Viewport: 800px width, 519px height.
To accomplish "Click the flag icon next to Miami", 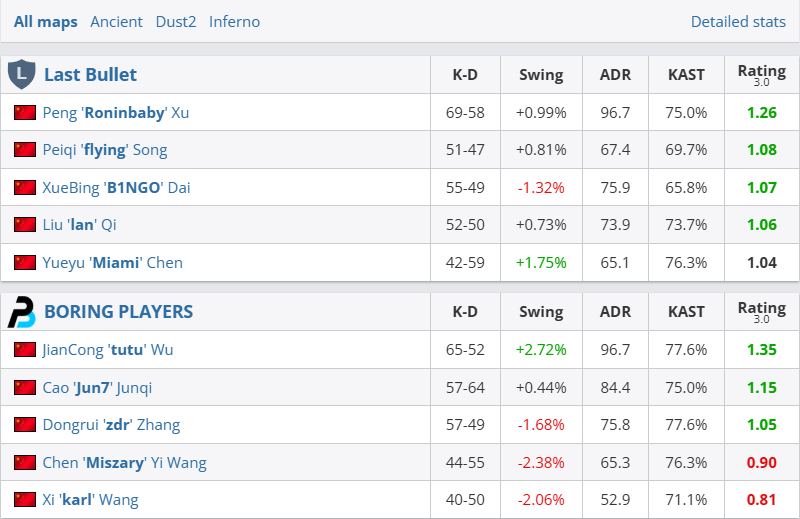I will pyautogui.click(x=25, y=263).
